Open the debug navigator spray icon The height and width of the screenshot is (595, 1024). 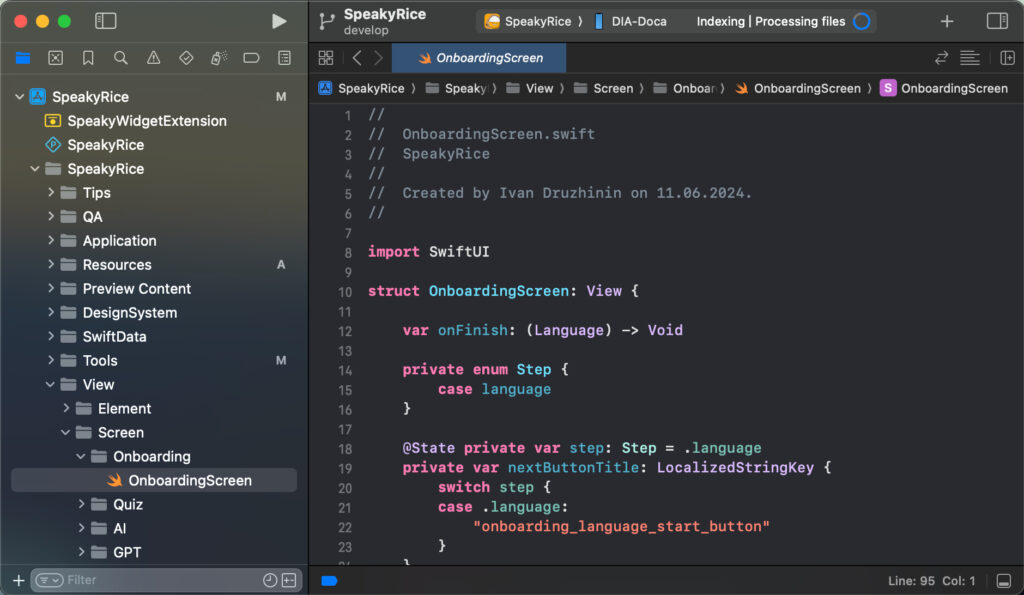(x=219, y=58)
